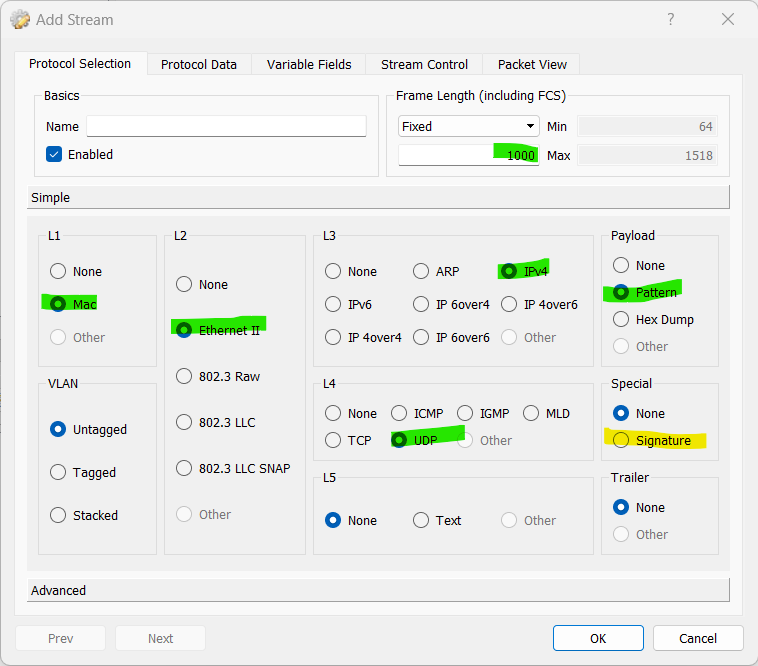Open the Fixed frame length dropdown
The image size is (758, 666).
(x=468, y=126)
